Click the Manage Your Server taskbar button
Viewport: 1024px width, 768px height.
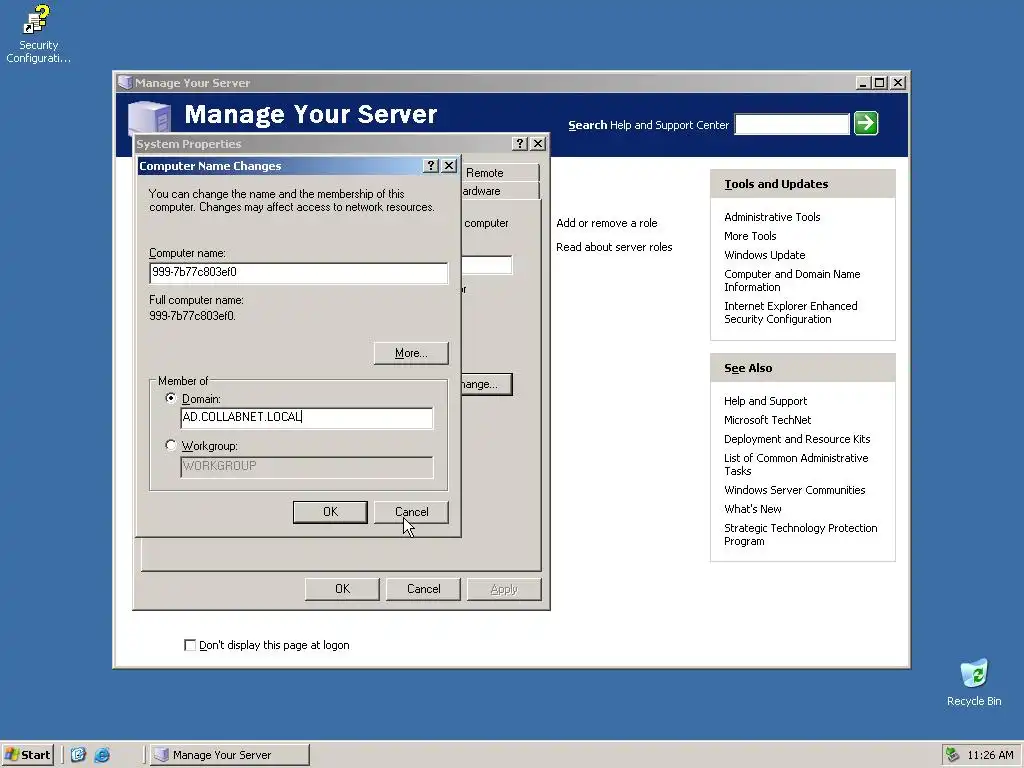tap(229, 755)
